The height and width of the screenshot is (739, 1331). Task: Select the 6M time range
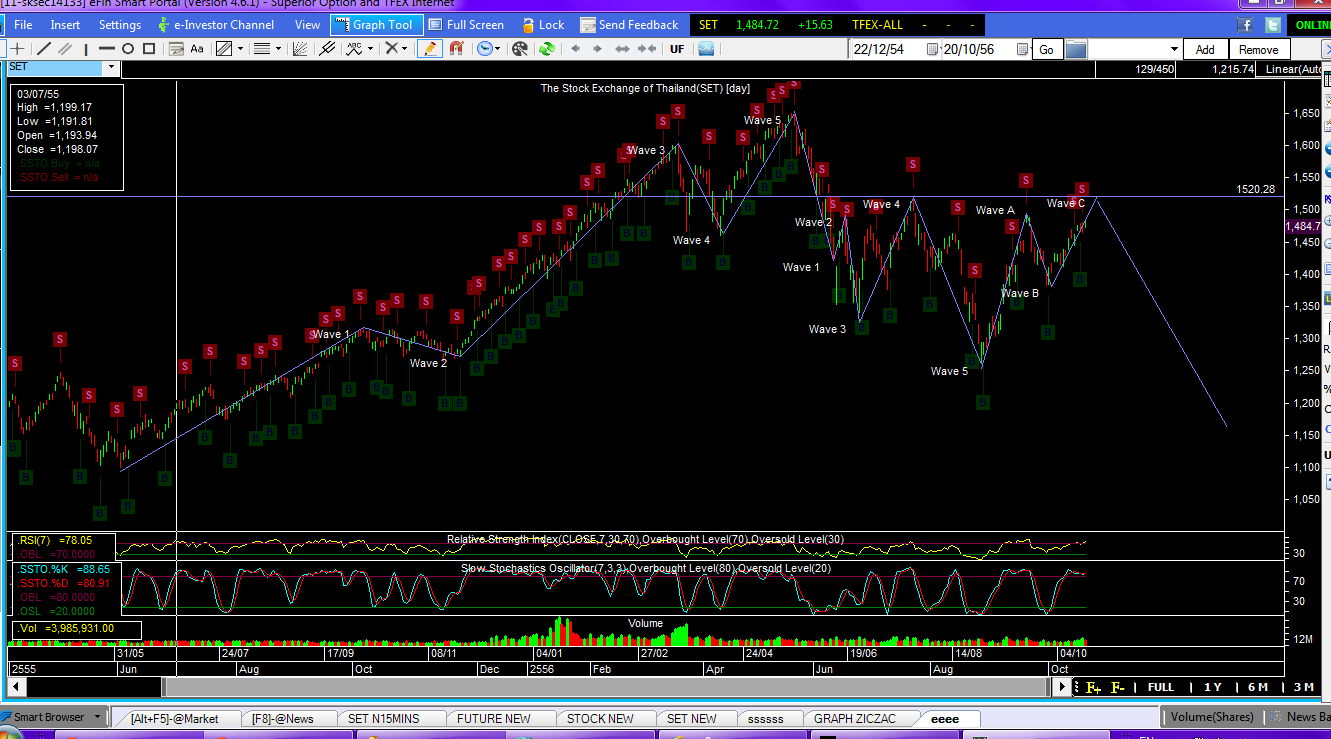point(1257,687)
